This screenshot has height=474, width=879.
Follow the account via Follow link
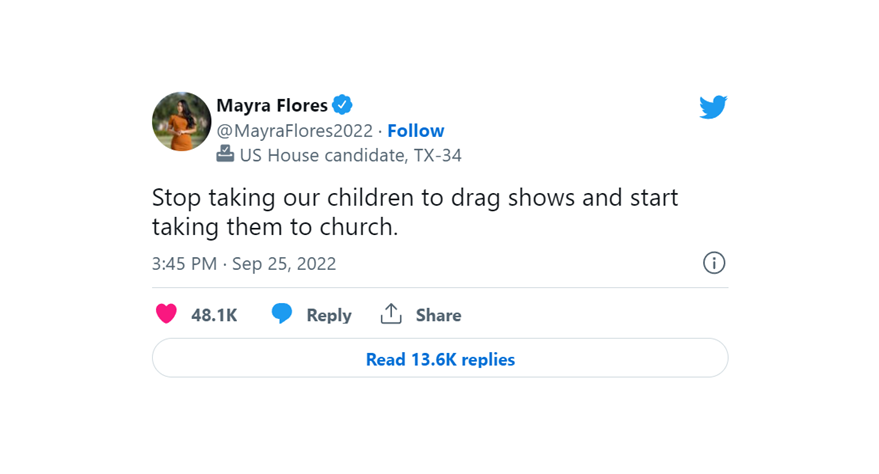[x=416, y=131]
